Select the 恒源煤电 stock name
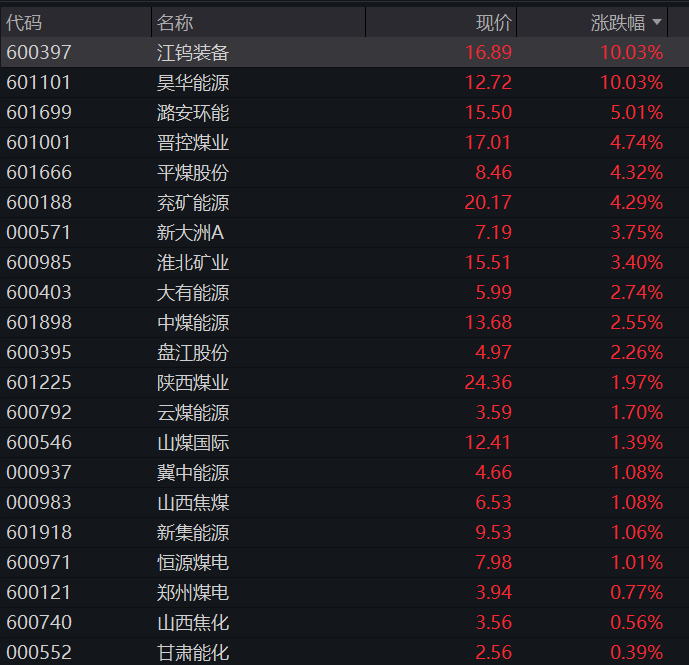 pyautogui.click(x=193, y=563)
